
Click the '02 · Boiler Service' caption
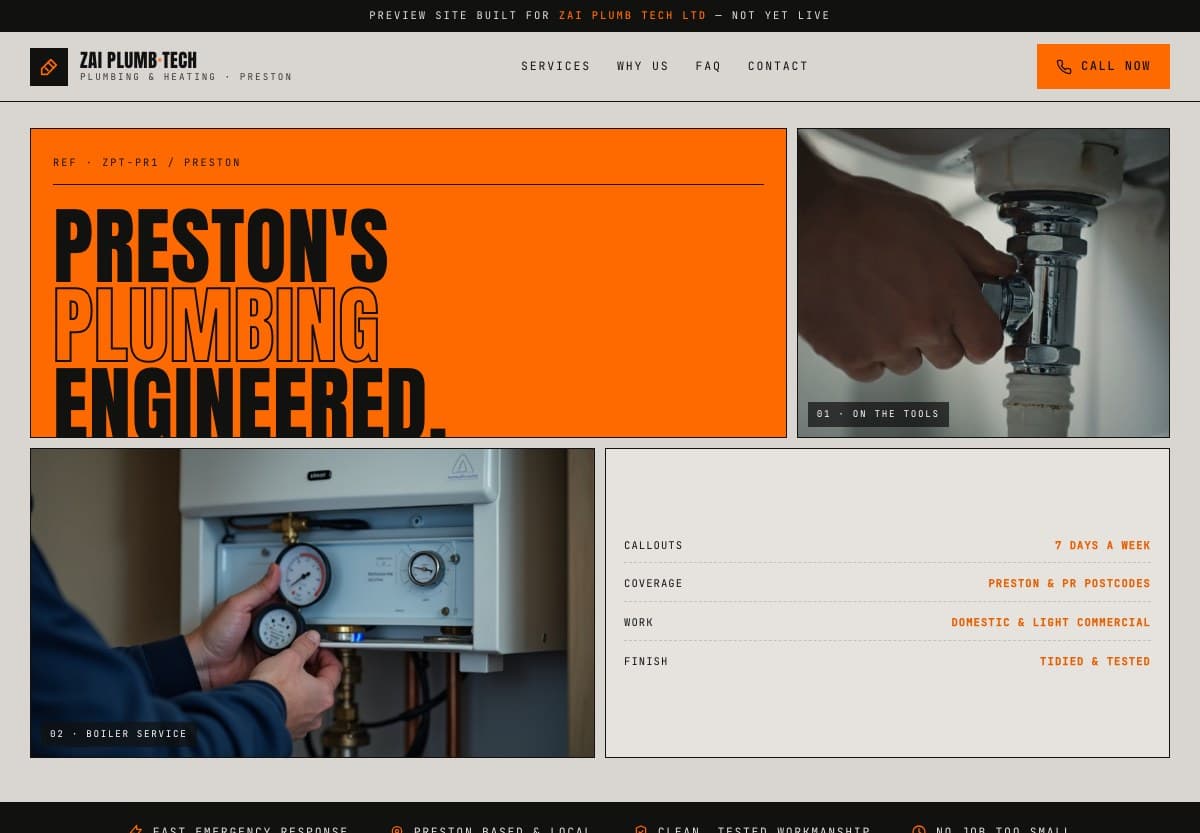[x=118, y=734]
